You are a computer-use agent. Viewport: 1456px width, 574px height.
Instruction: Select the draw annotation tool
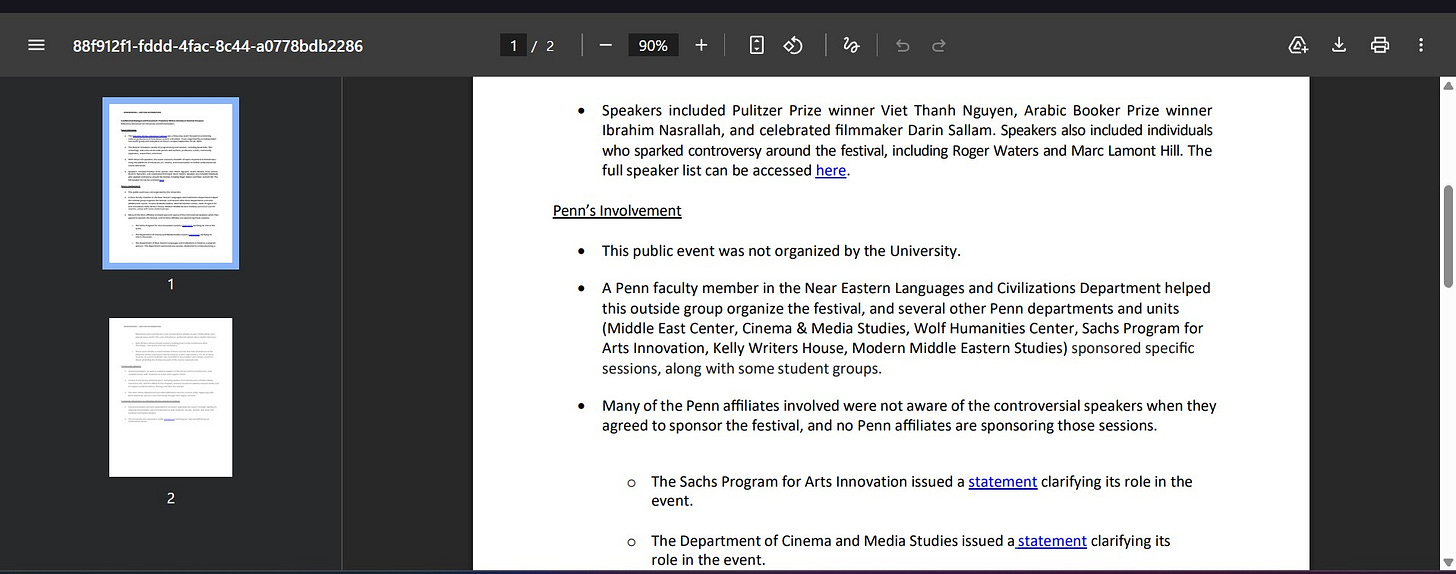(x=851, y=45)
